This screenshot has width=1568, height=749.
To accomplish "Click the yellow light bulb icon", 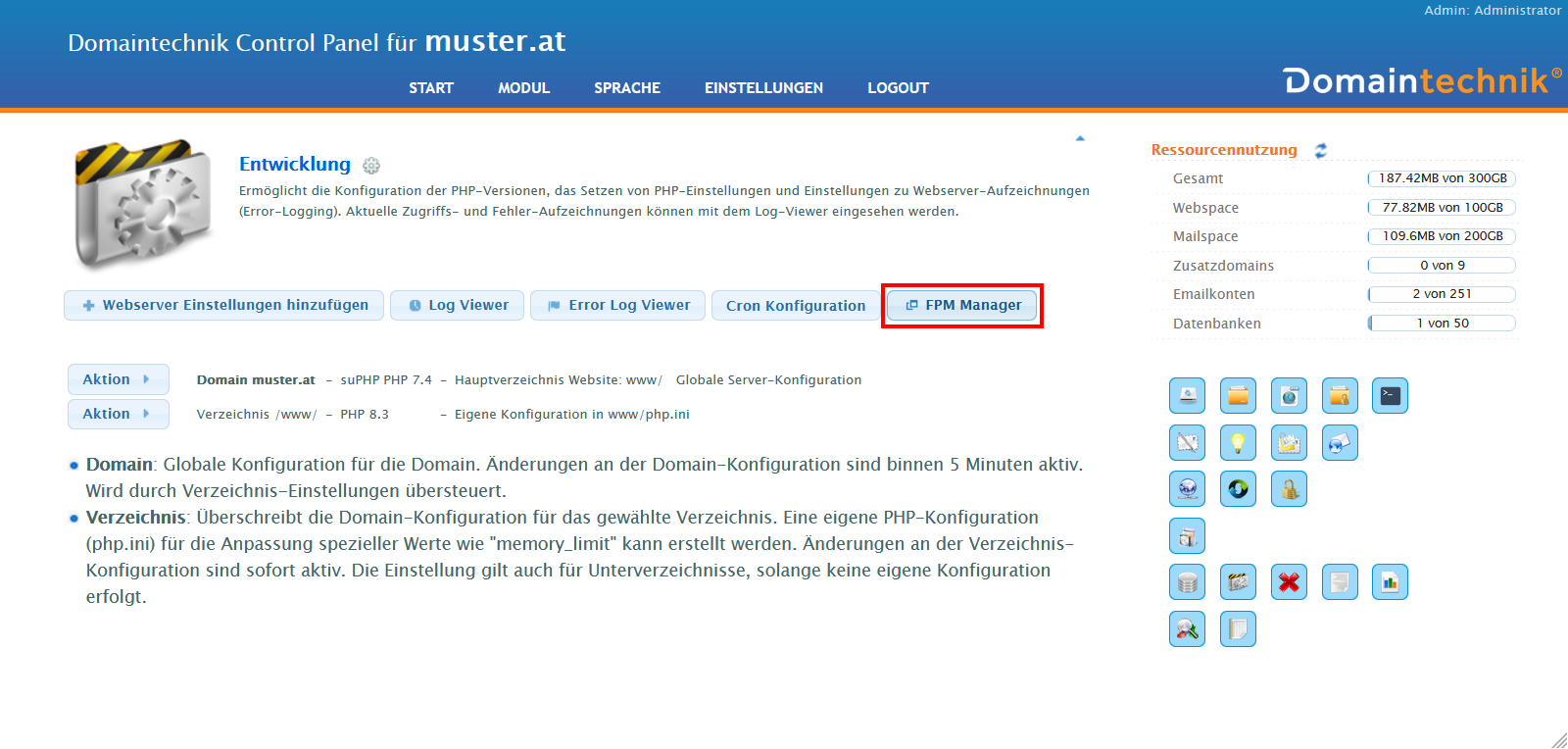I will [1239, 443].
